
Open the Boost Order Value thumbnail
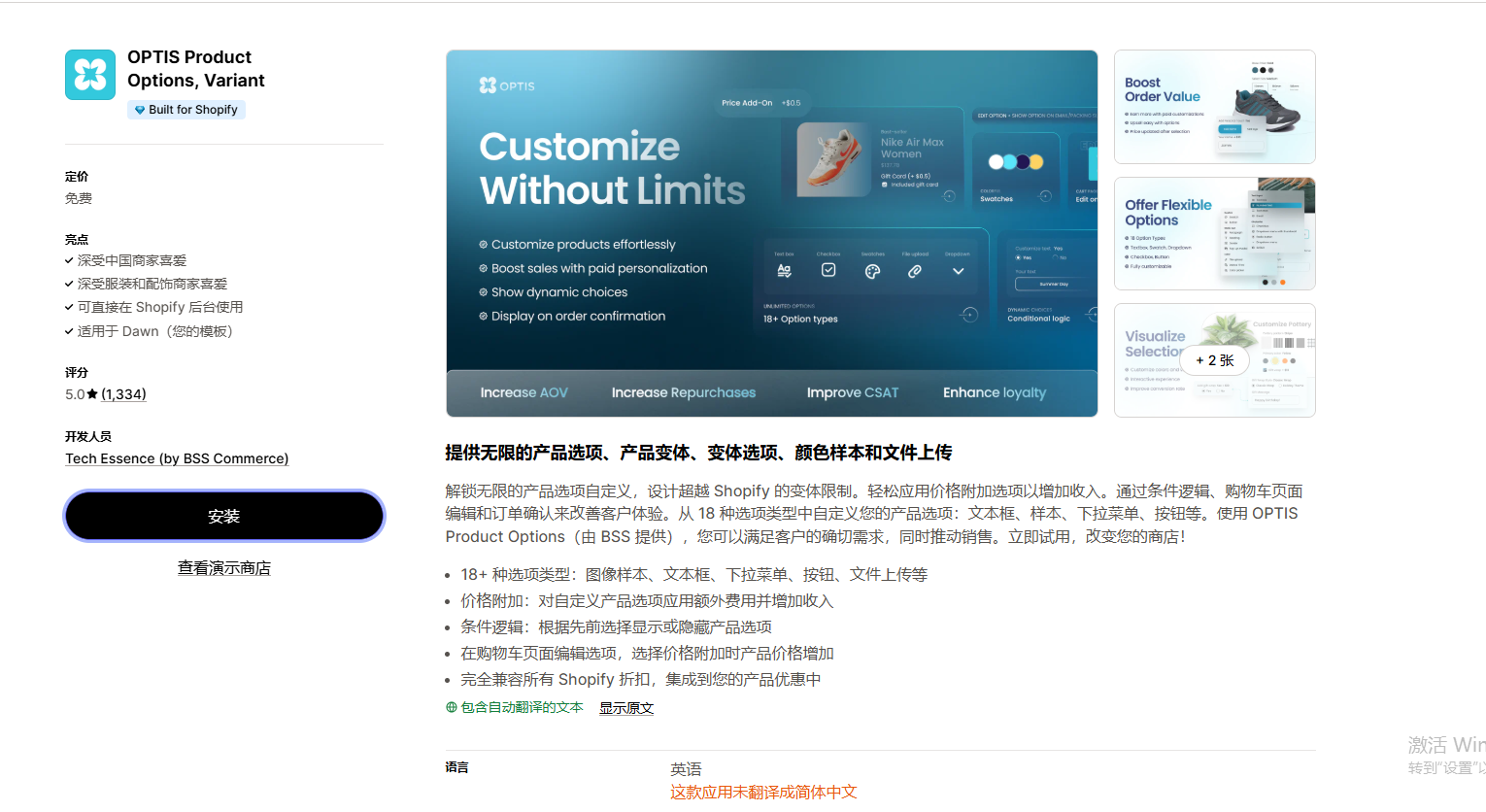[1215, 107]
